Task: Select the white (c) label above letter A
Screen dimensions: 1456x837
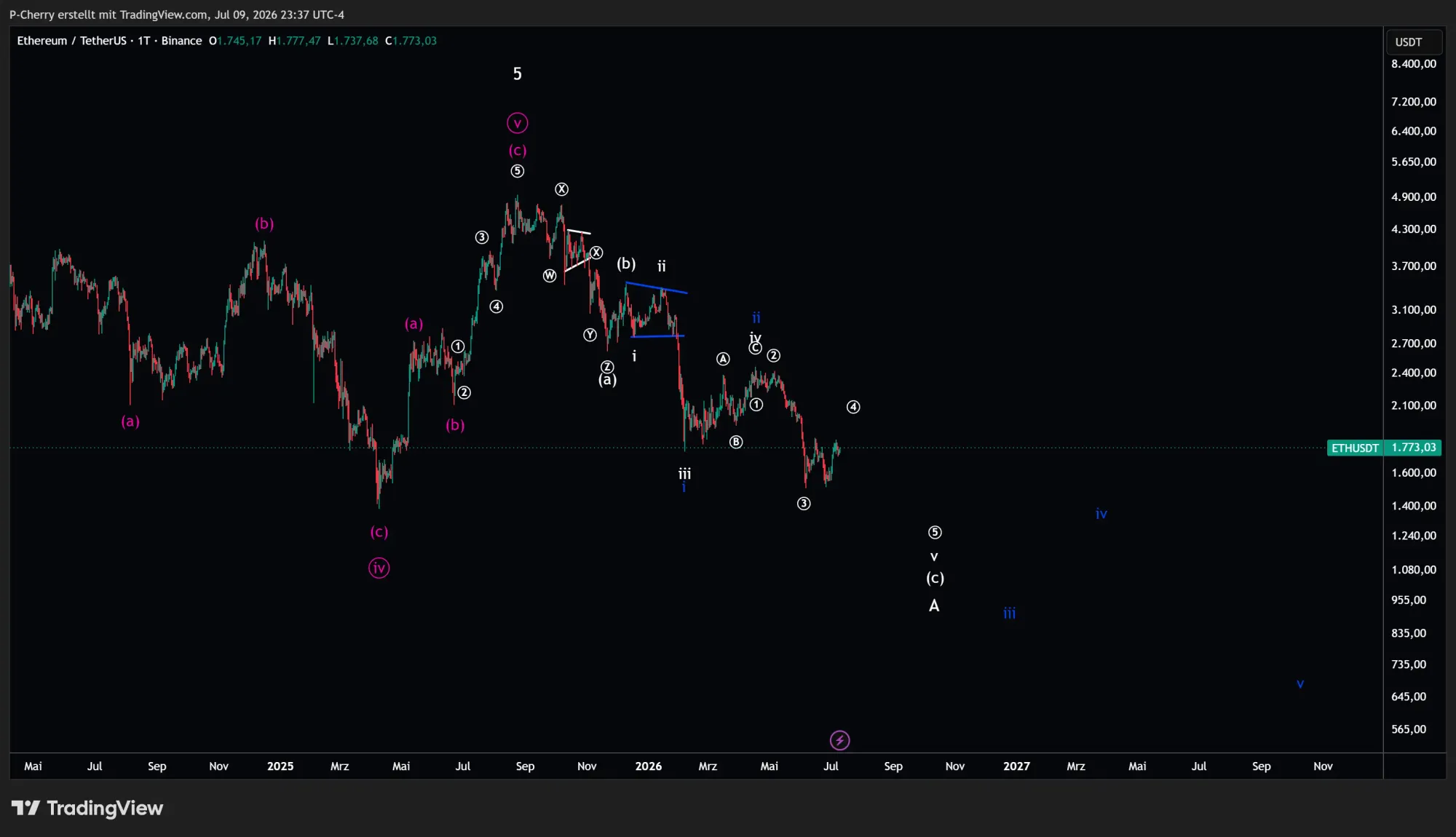Action: (x=935, y=578)
